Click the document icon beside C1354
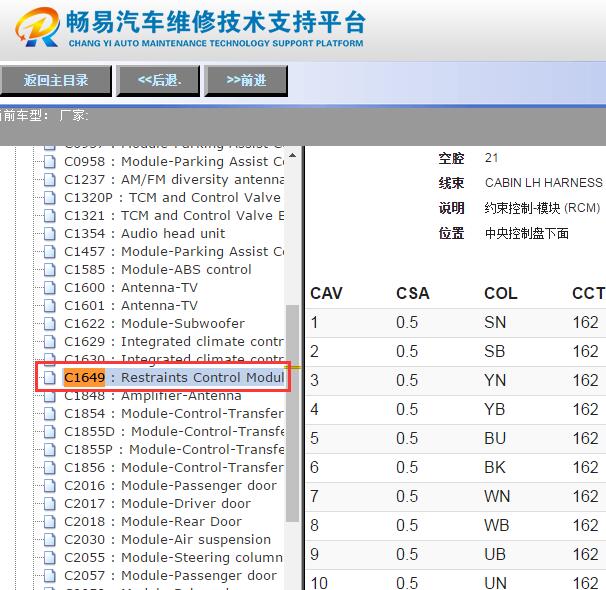Screen dimensions: 606x590 pos(49,234)
